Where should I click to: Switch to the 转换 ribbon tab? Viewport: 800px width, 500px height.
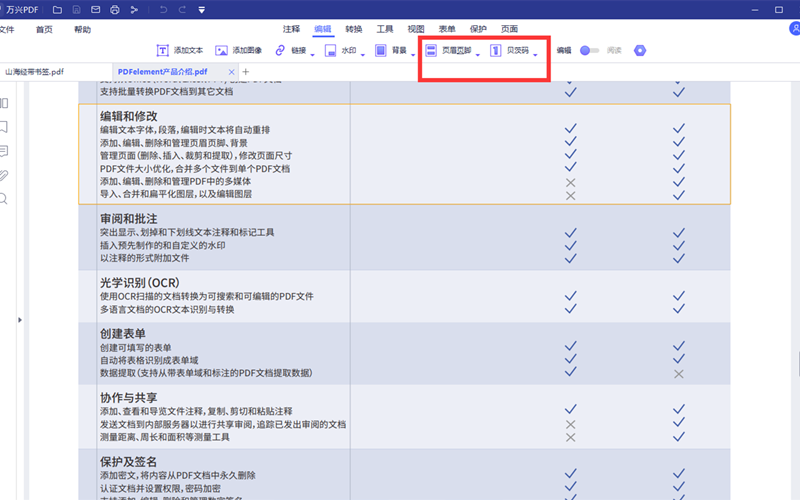[353, 29]
